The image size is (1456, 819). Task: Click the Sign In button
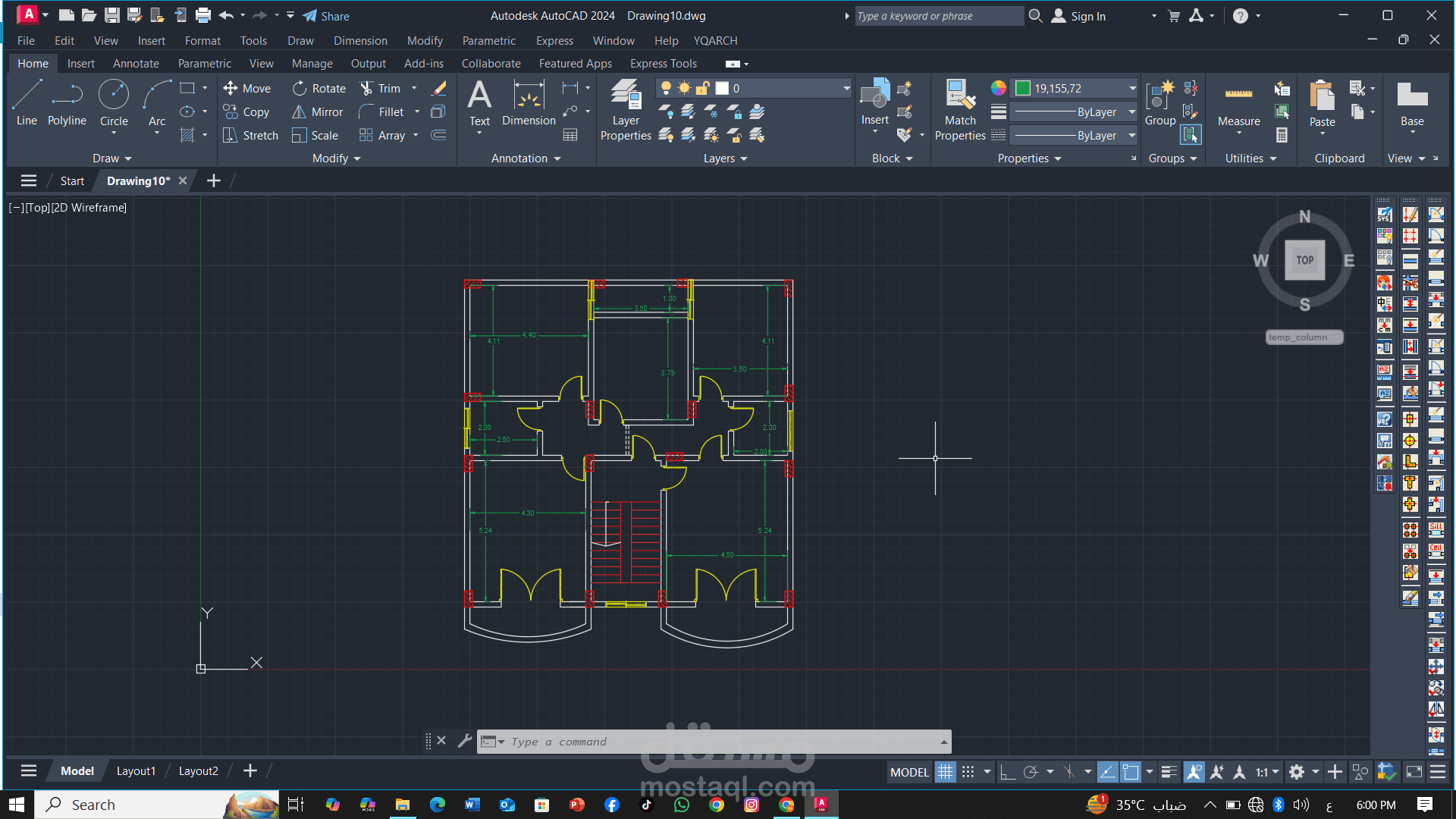click(x=1078, y=16)
